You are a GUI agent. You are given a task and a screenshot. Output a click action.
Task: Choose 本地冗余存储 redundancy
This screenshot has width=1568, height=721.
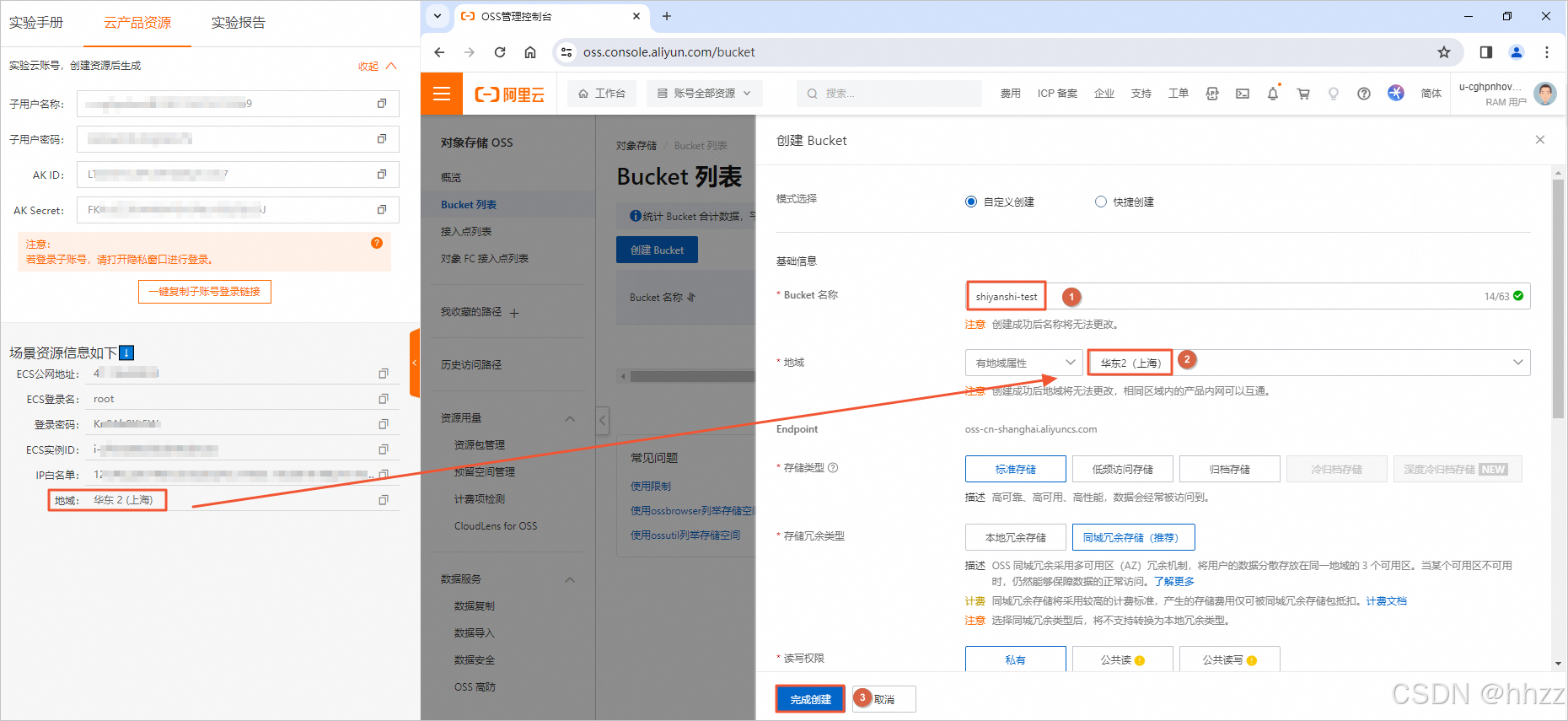point(1016,537)
